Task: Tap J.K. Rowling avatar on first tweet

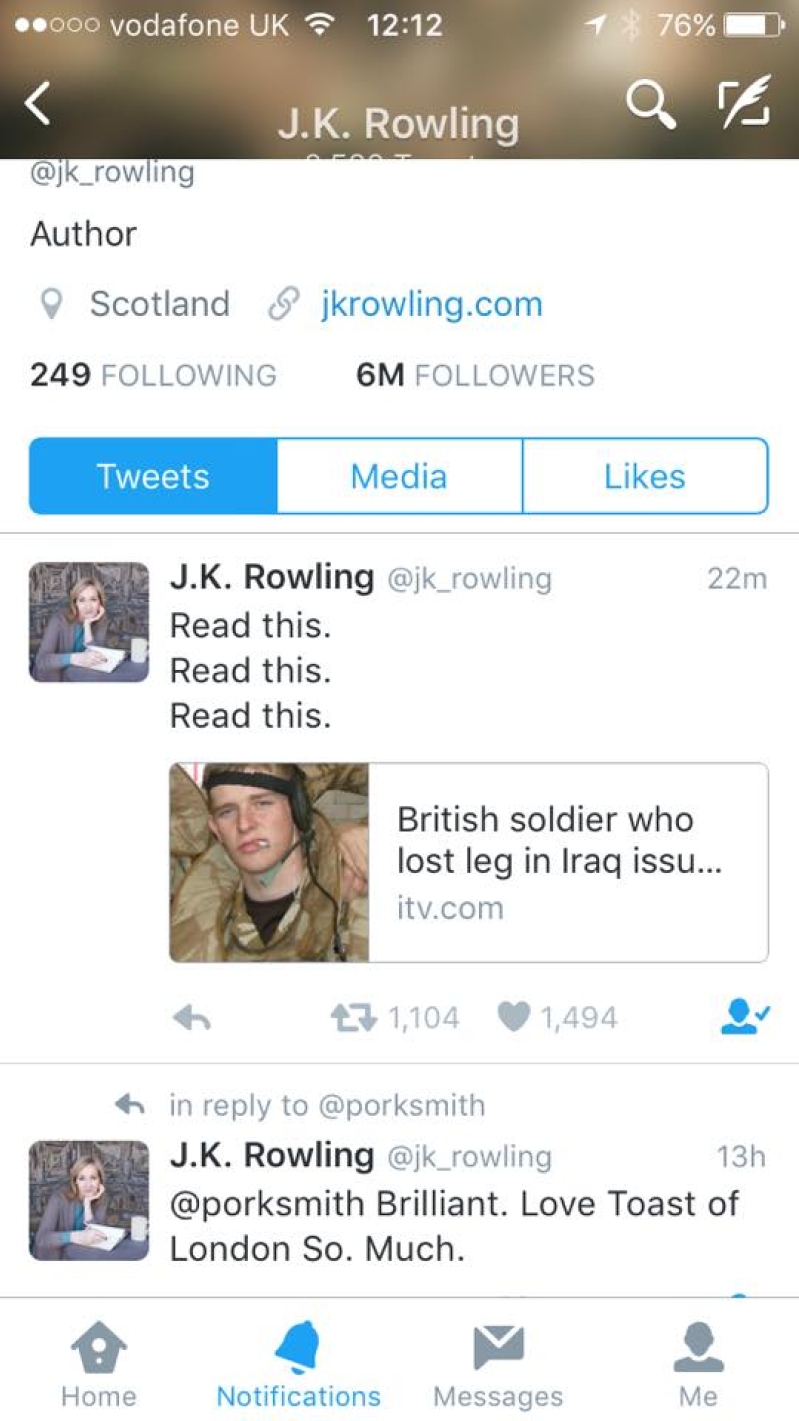Action: pyautogui.click(x=89, y=622)
